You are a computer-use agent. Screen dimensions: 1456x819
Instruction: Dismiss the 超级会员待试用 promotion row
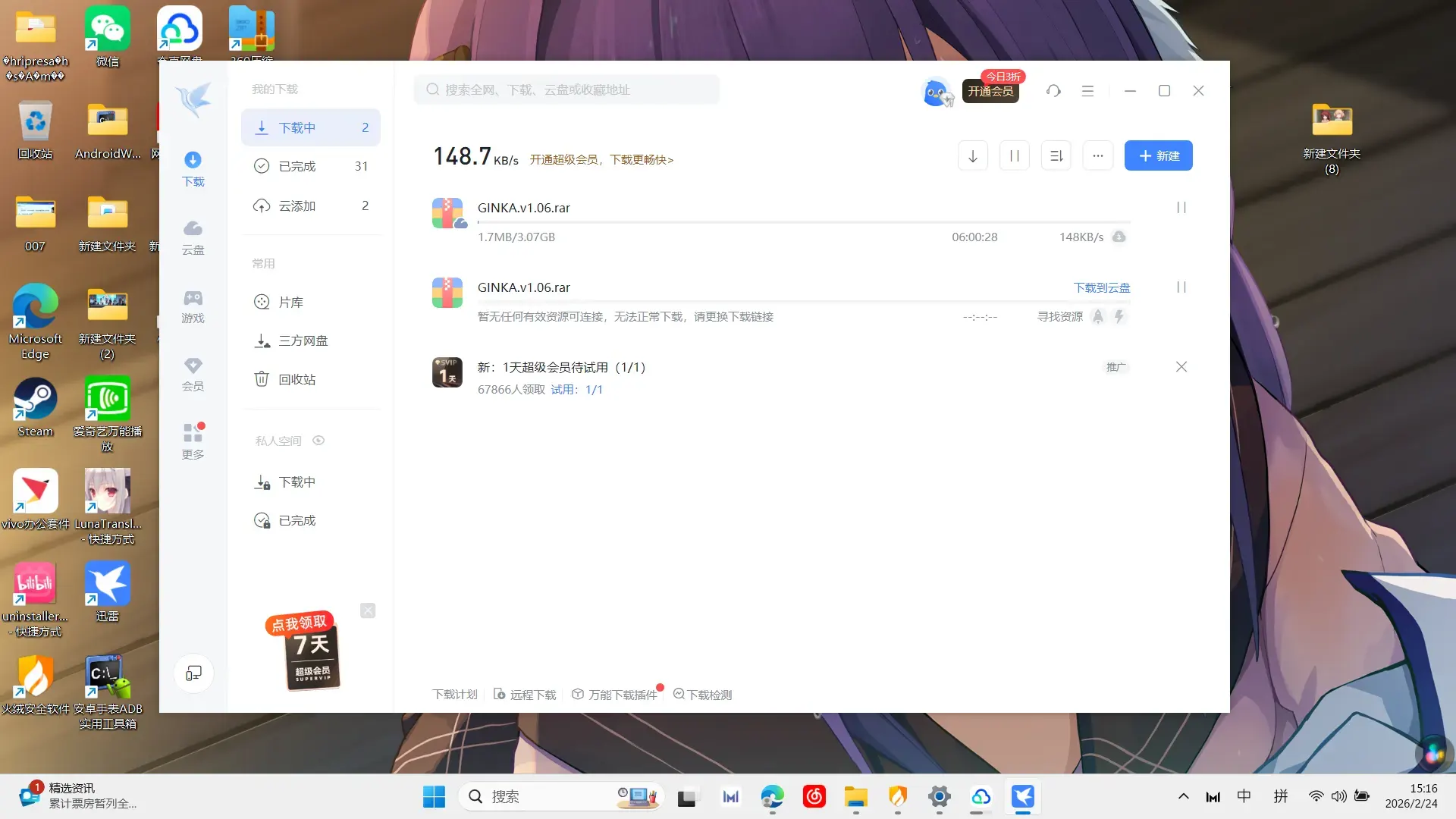click(1181, 367)
